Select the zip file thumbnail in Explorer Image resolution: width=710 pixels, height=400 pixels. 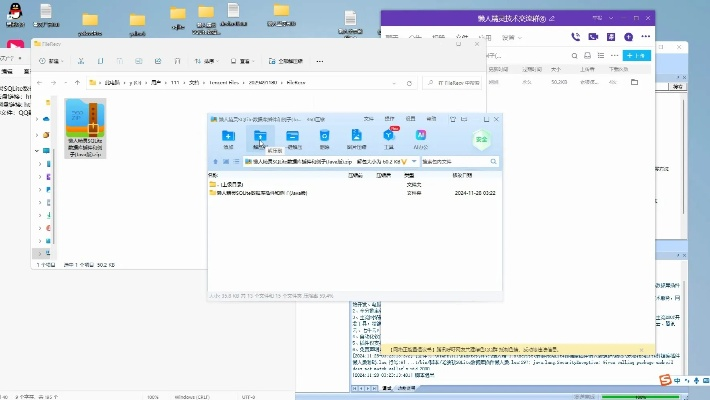point(85,128)
